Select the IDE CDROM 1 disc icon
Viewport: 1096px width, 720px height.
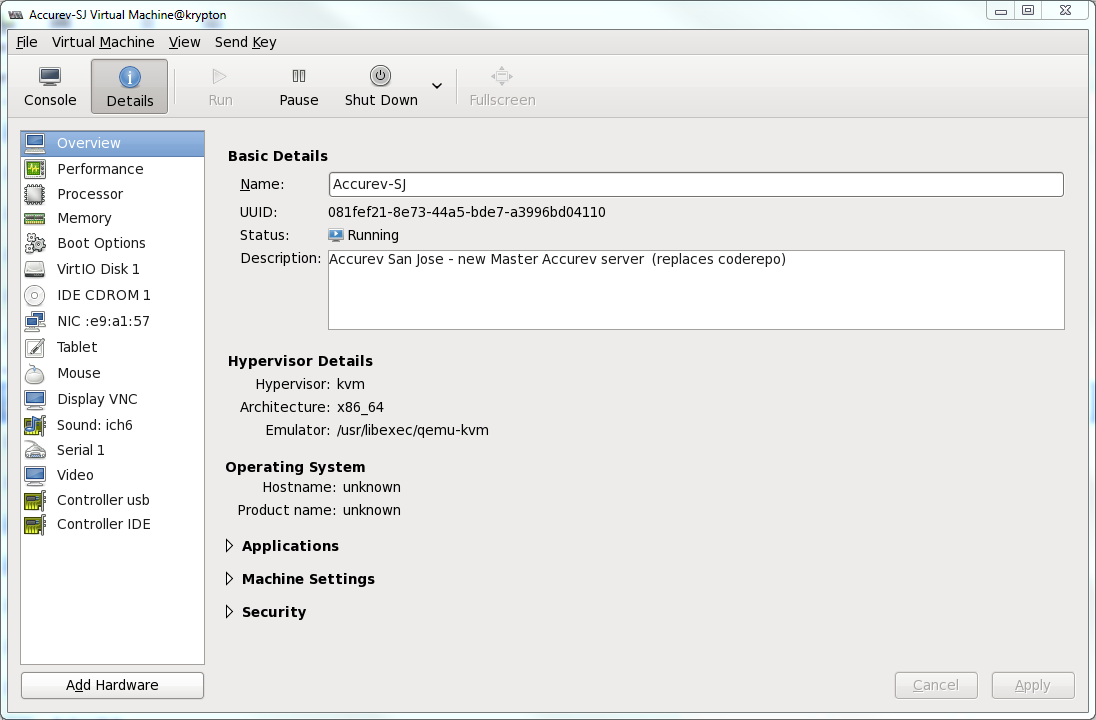tap(35, 295)
